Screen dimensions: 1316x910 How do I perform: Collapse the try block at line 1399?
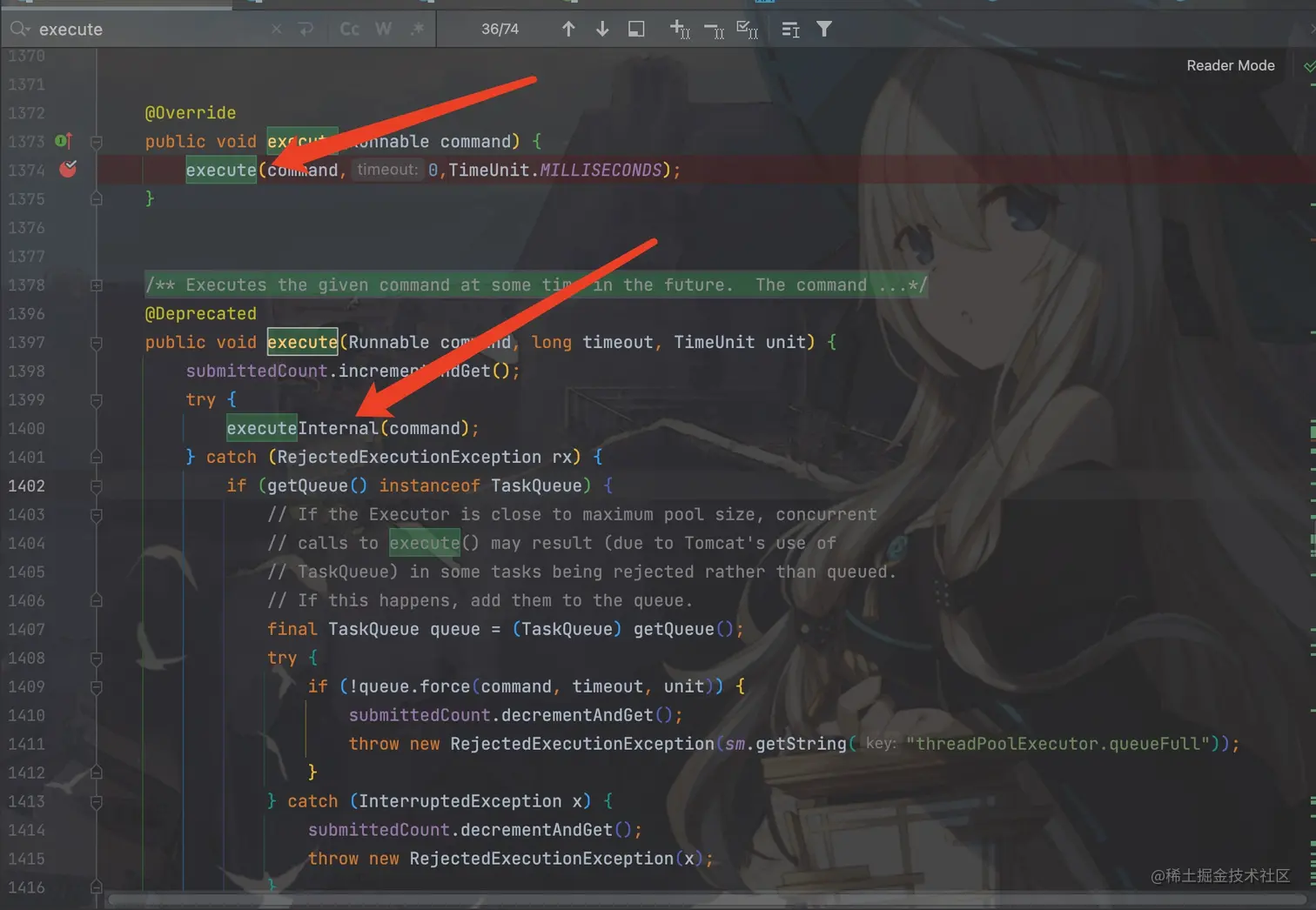point(97,400)
